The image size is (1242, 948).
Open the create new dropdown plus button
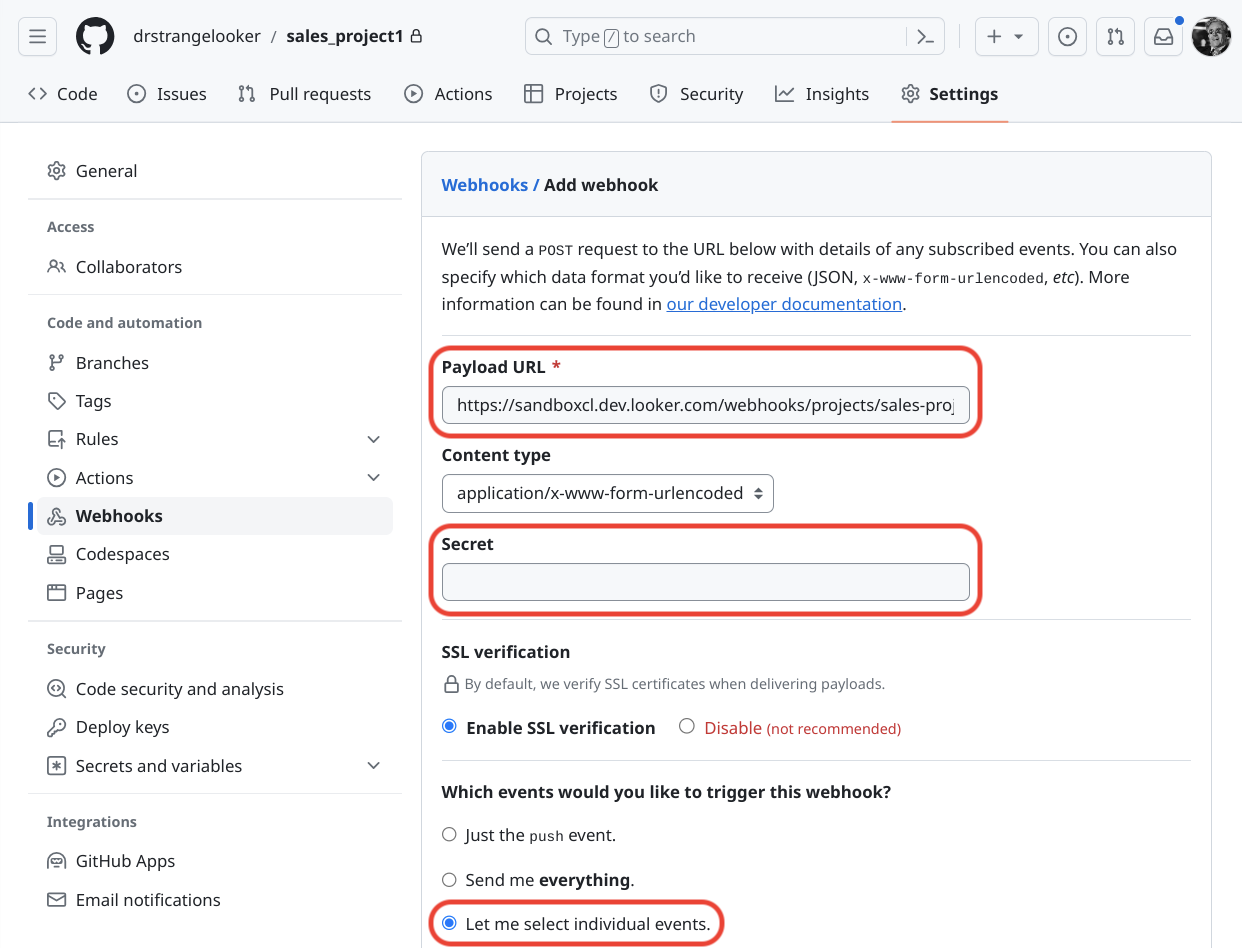pos(1006,35)
